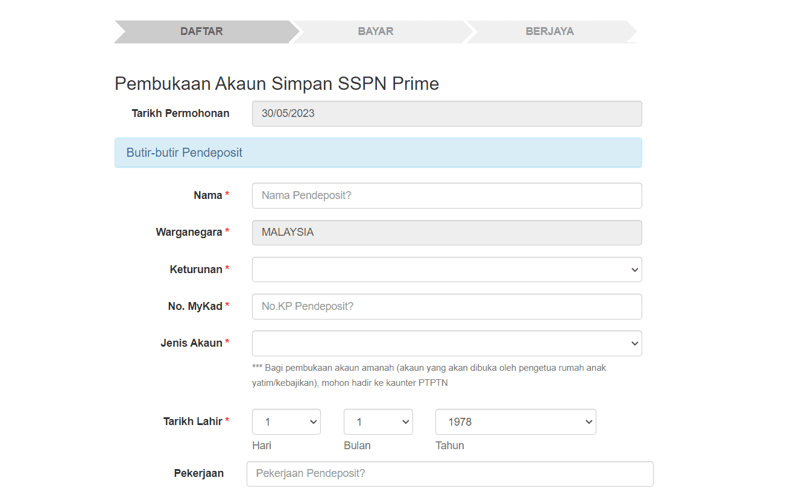This screenshot has width=802, height=495.
Task: Click the Tahun caption under year dropdown
Action: (450, 445)
